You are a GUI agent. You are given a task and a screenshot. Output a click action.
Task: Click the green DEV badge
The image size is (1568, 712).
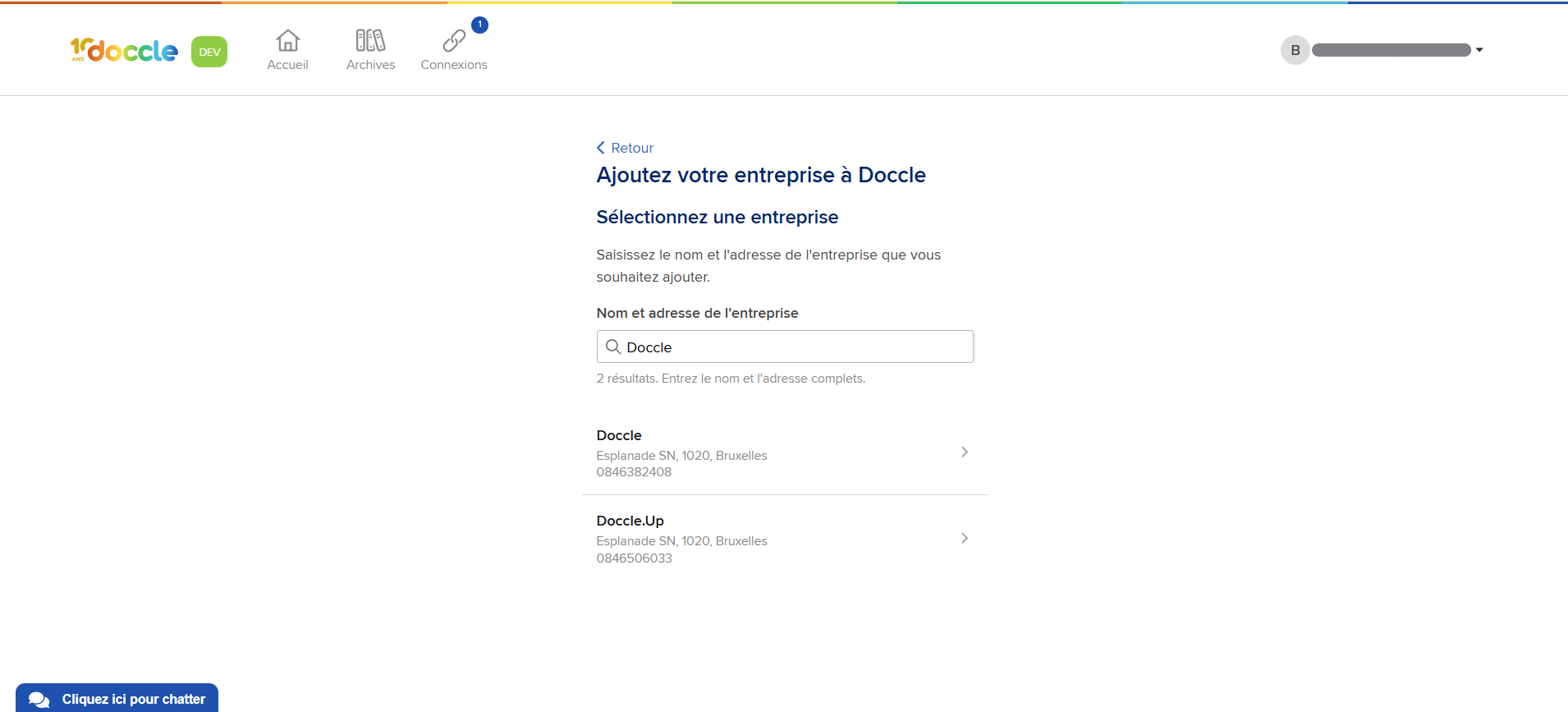pyautogui.click(x=209, y=52)
